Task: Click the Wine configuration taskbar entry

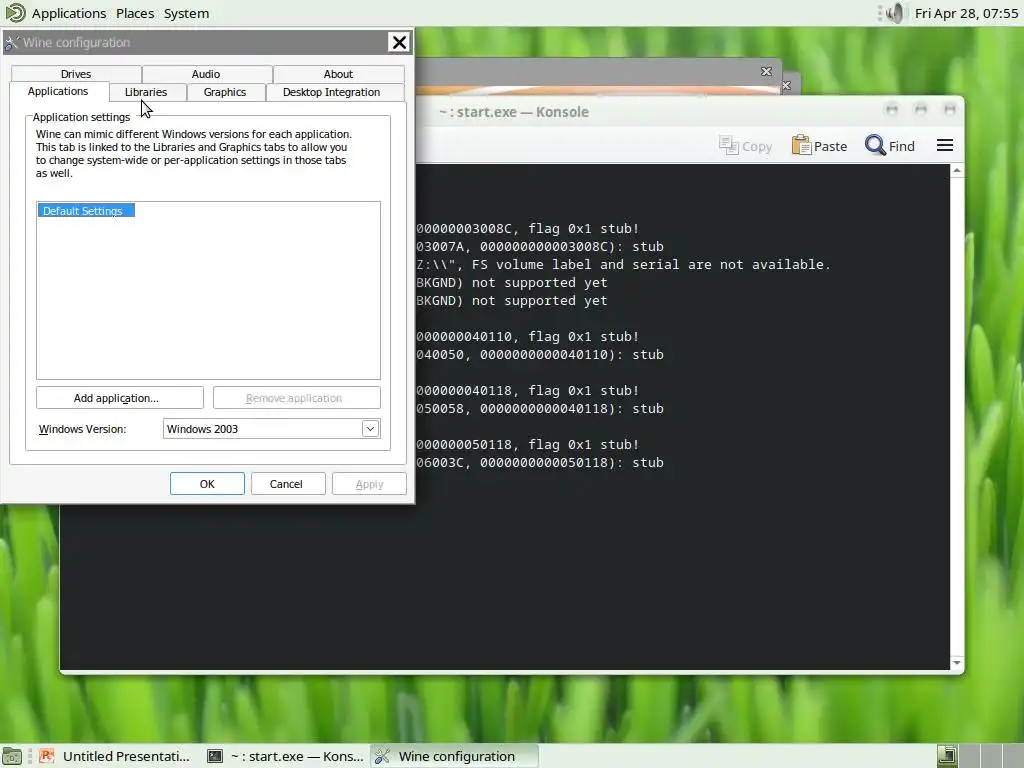Action: pyautogui.click(x=455, y=756)
